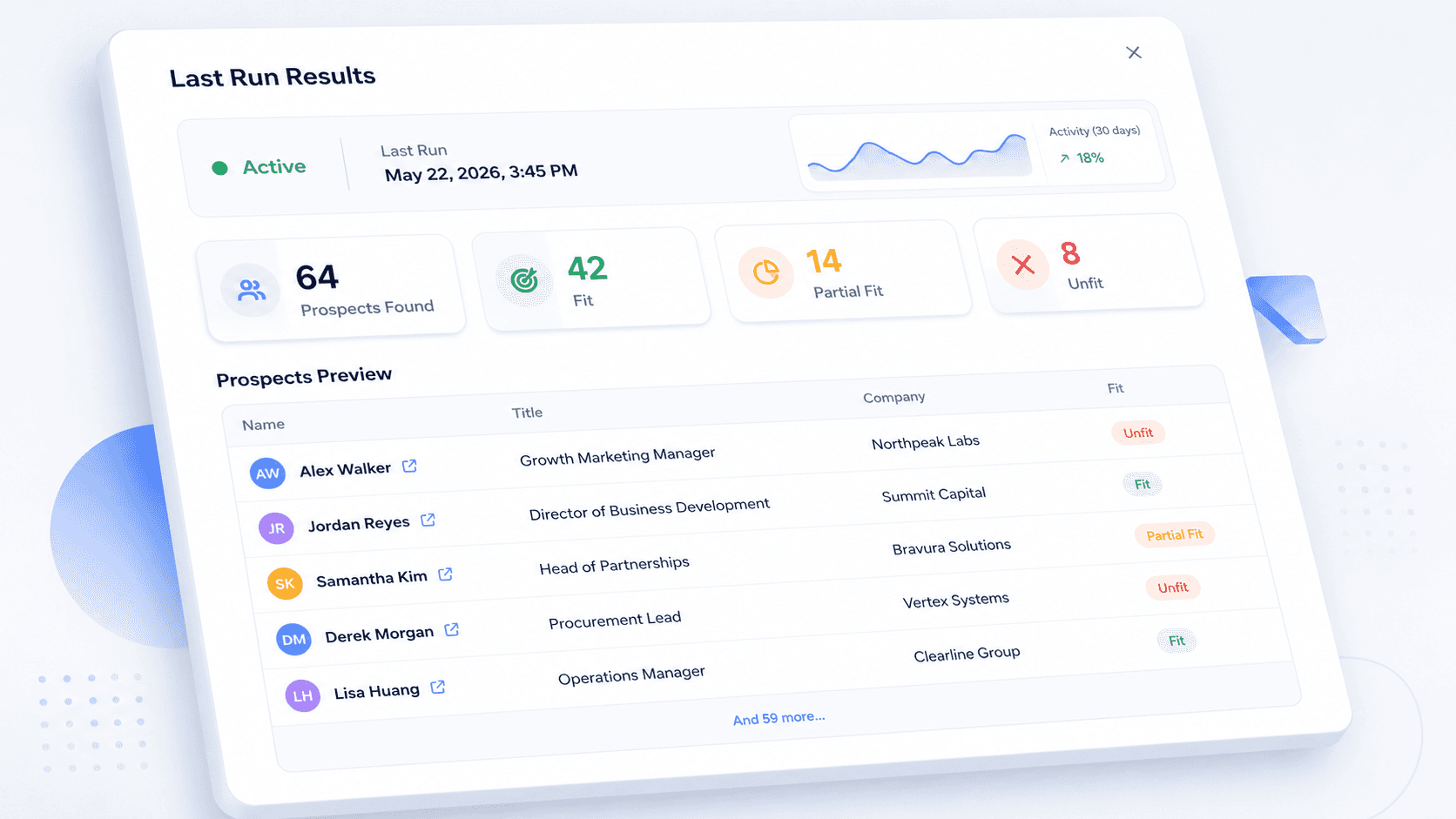Click the people icon on Prospects Found card
The width and height of the screenshot is (1456, 819).
[251, 290]
